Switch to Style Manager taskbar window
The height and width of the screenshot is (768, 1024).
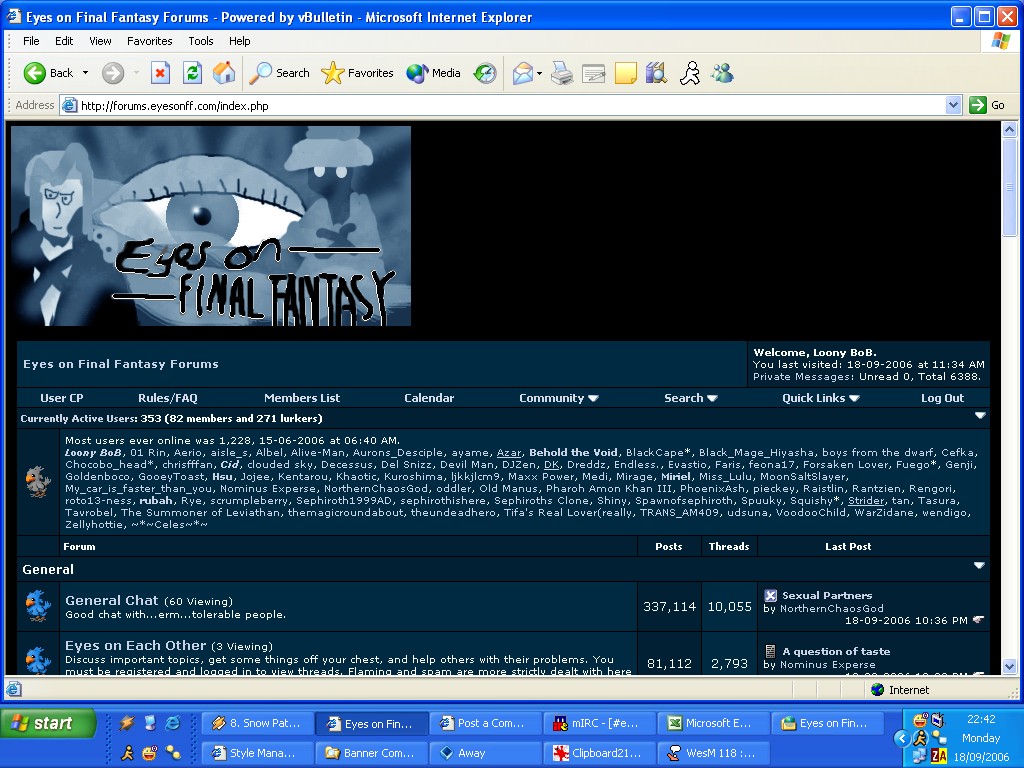(258, 753)
